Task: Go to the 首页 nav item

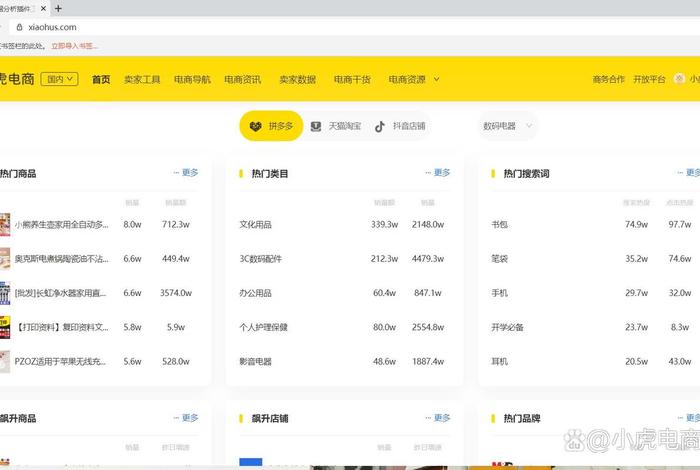Action: pyautogui.click(x=101, y=79)
